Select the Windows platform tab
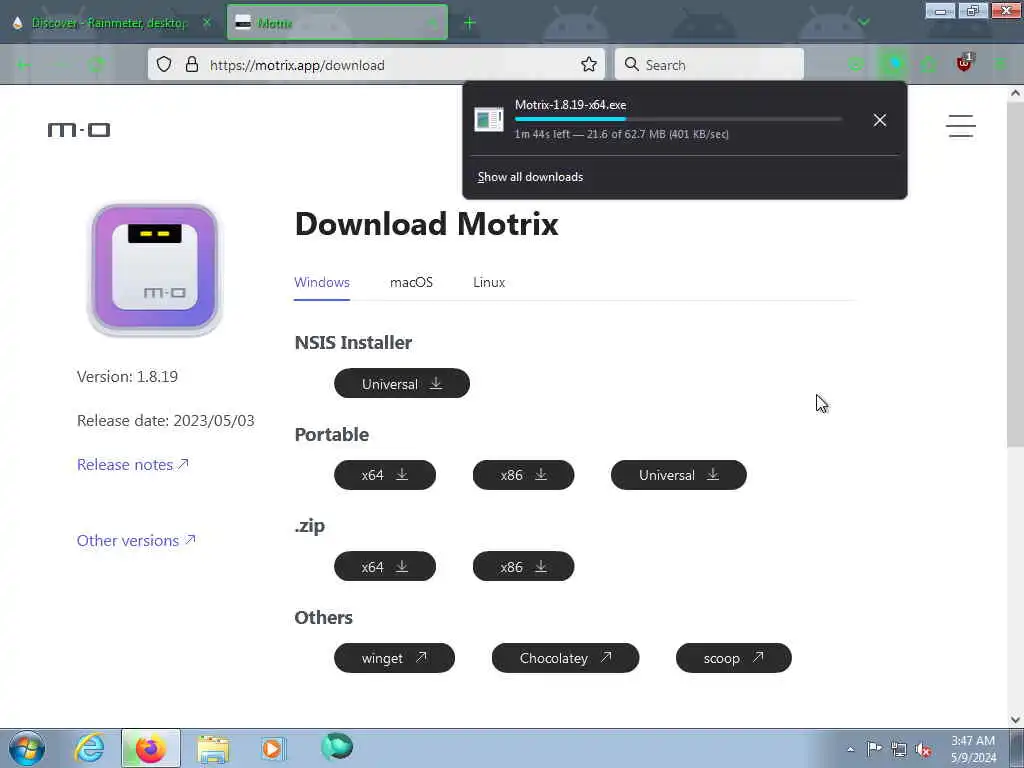The width and height of the screenshot is (1024, 768). (x=322, y=282)
